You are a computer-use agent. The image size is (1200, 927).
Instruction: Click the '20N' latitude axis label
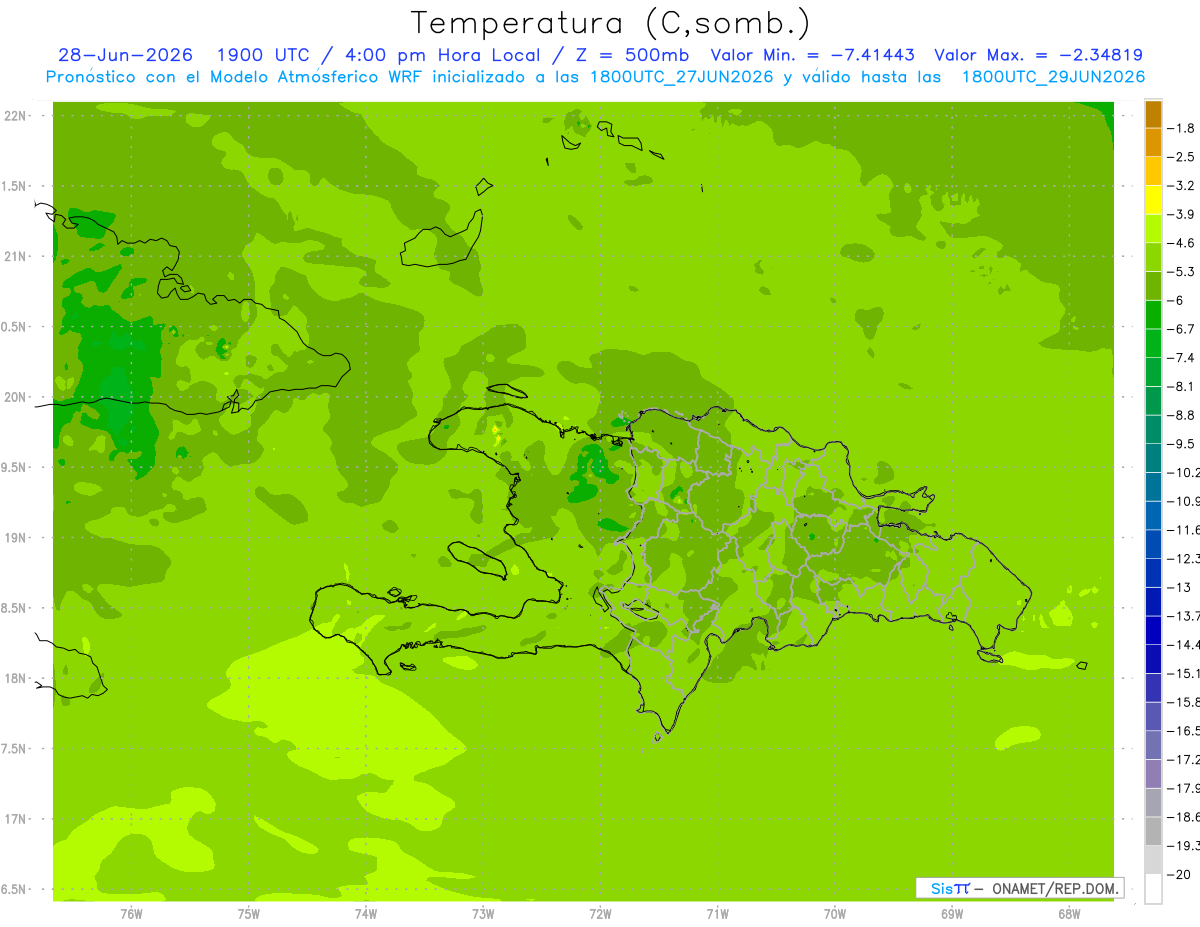point(14,397)
